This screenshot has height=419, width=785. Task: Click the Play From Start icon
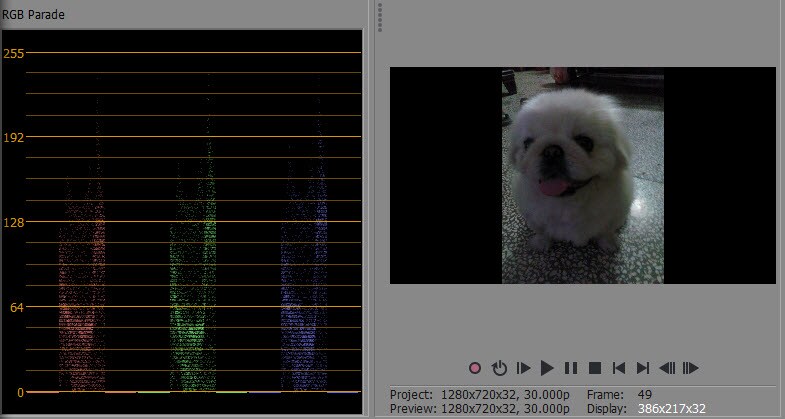click(x=523, y=368)
